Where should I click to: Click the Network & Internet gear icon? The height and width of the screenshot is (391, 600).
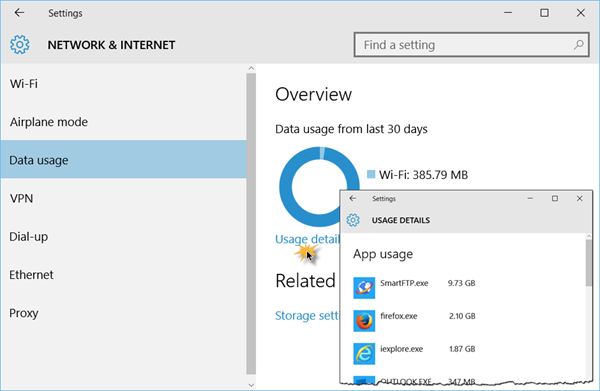point(20,45)
